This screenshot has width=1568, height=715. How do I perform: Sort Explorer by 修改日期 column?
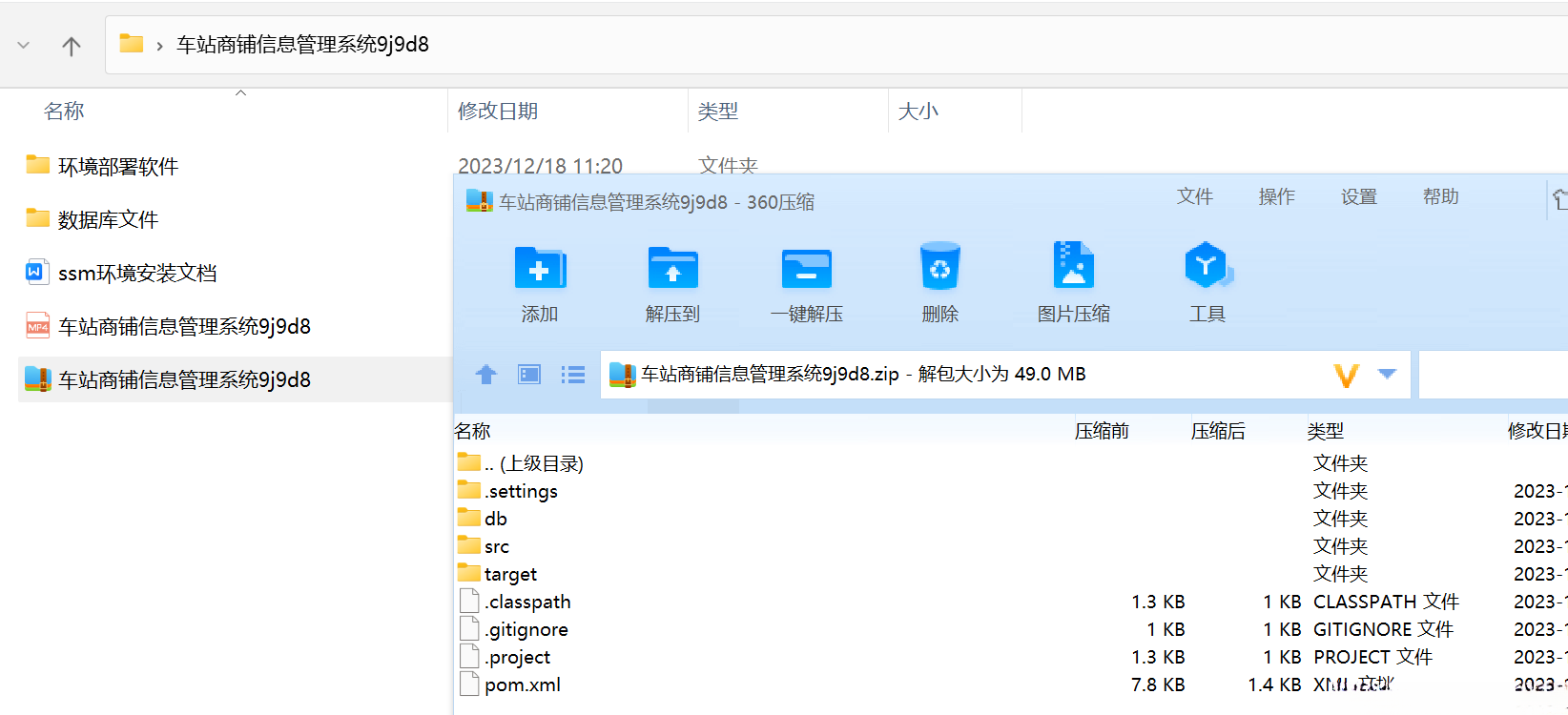tap(498, 112)
